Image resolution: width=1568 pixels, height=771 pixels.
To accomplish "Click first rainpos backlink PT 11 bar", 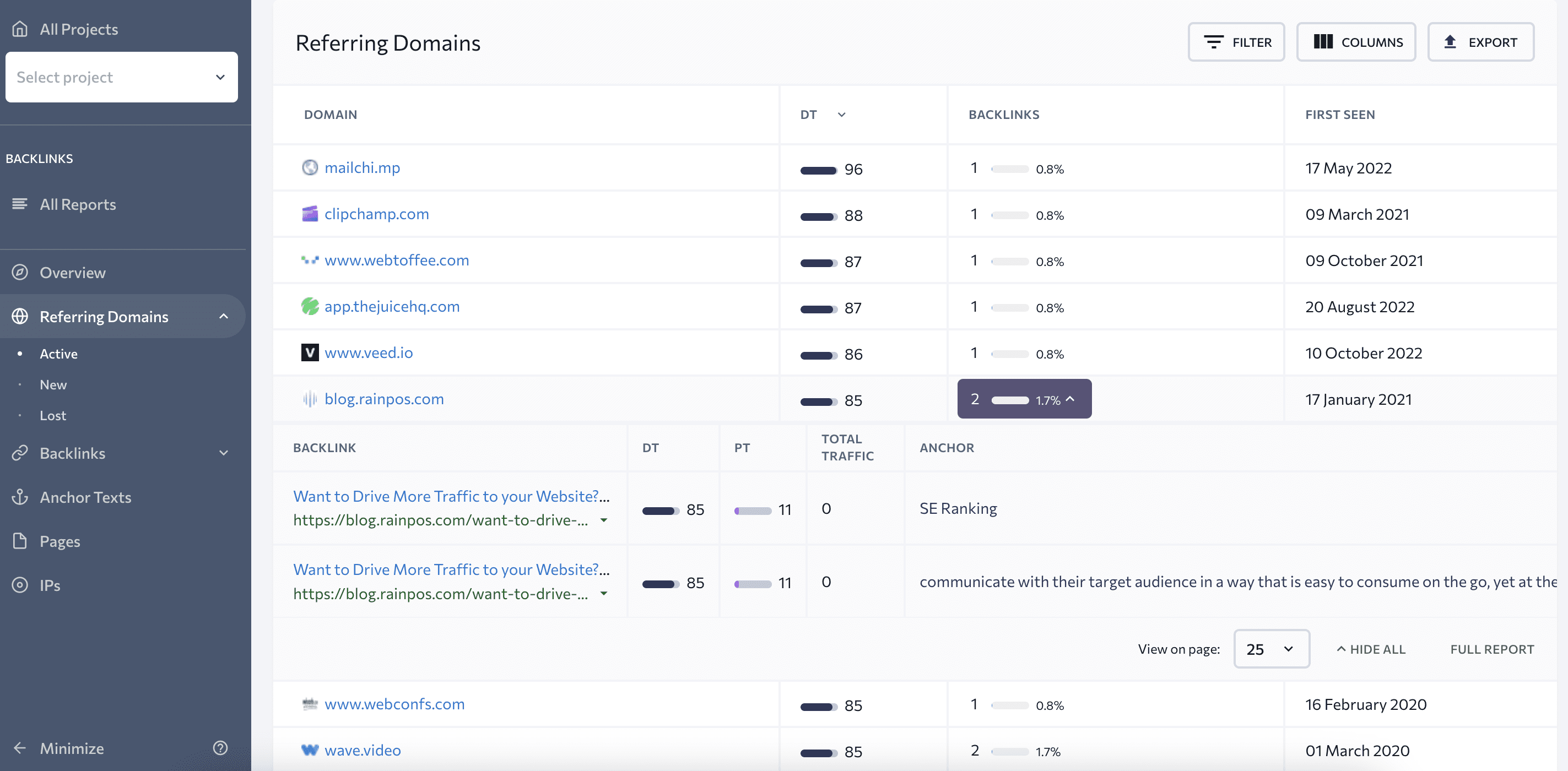I will tap(753, 510).
